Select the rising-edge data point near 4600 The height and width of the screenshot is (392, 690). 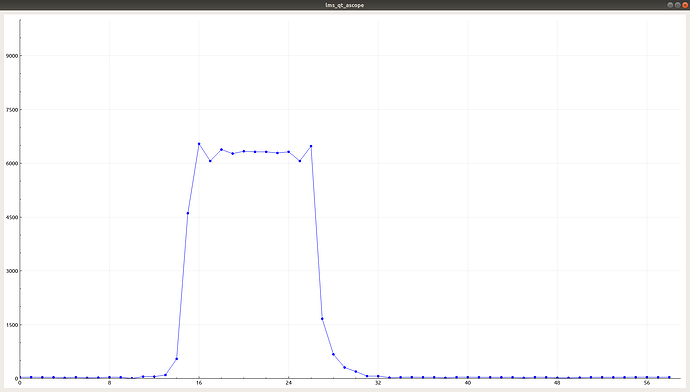[x=188, y=213]
